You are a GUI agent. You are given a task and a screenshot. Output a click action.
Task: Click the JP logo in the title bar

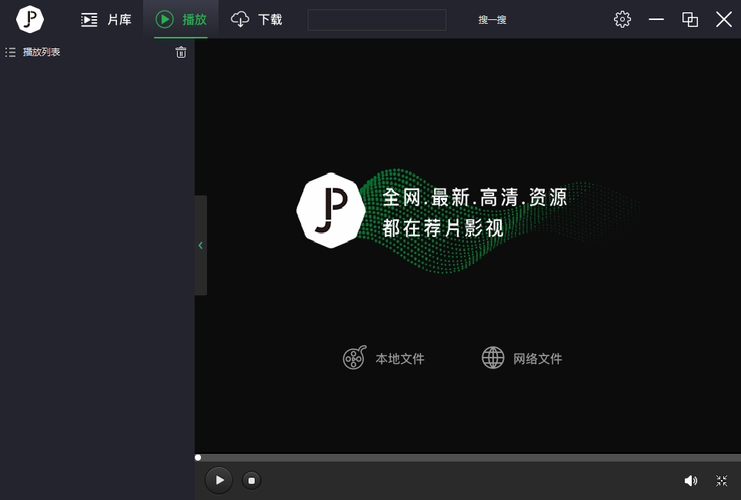tap(30, 19)
